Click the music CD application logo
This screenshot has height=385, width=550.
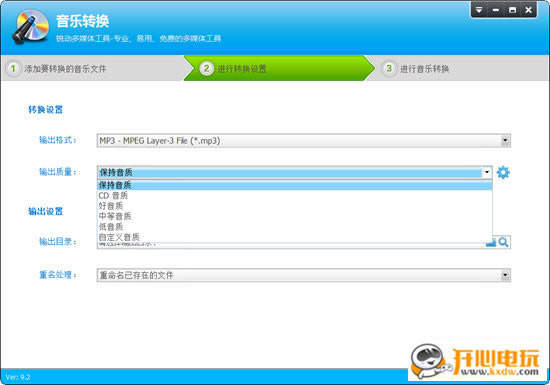[31, 27]
